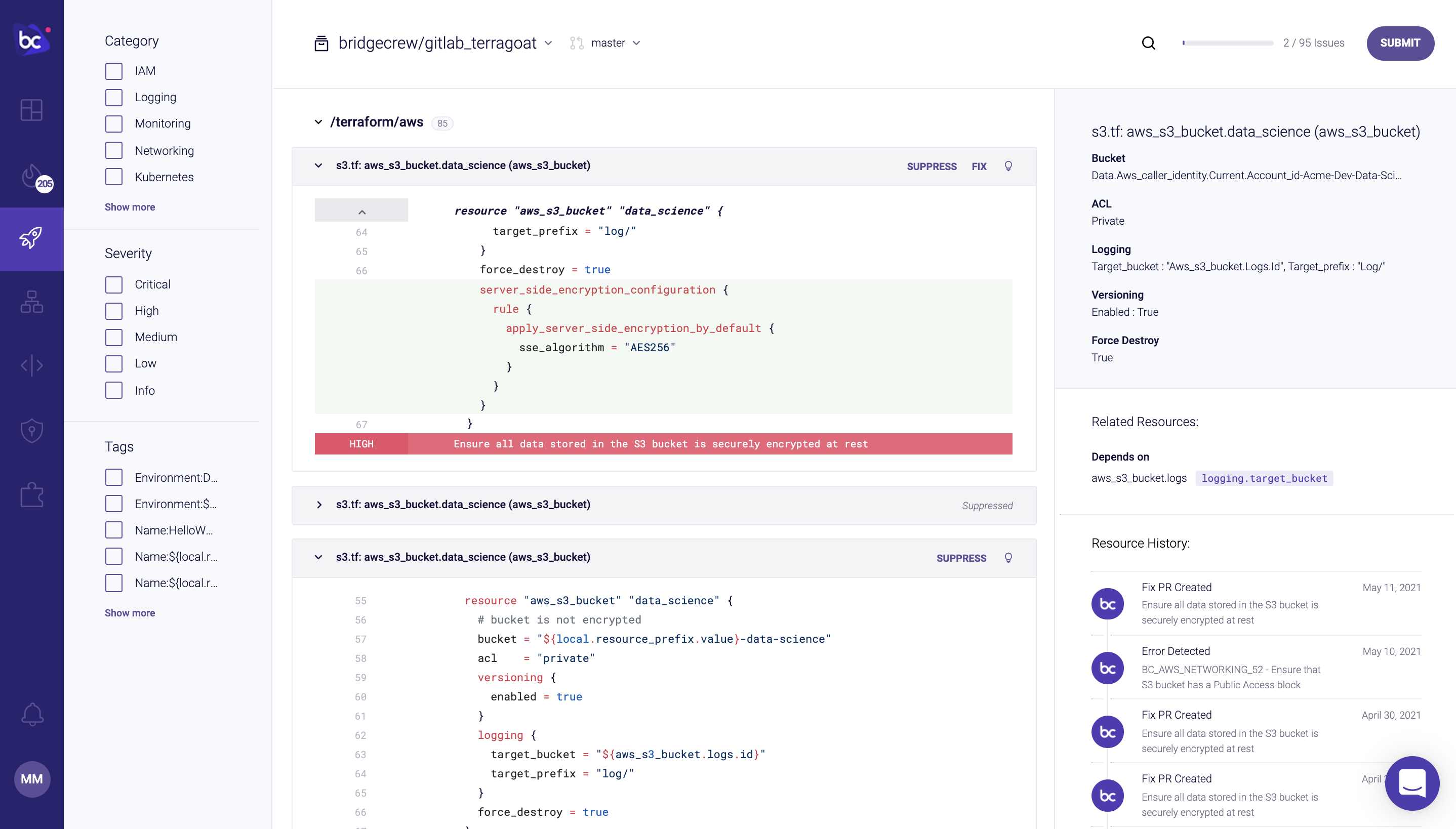Click the SUBMIT button top right

[x=1400, y=43]
